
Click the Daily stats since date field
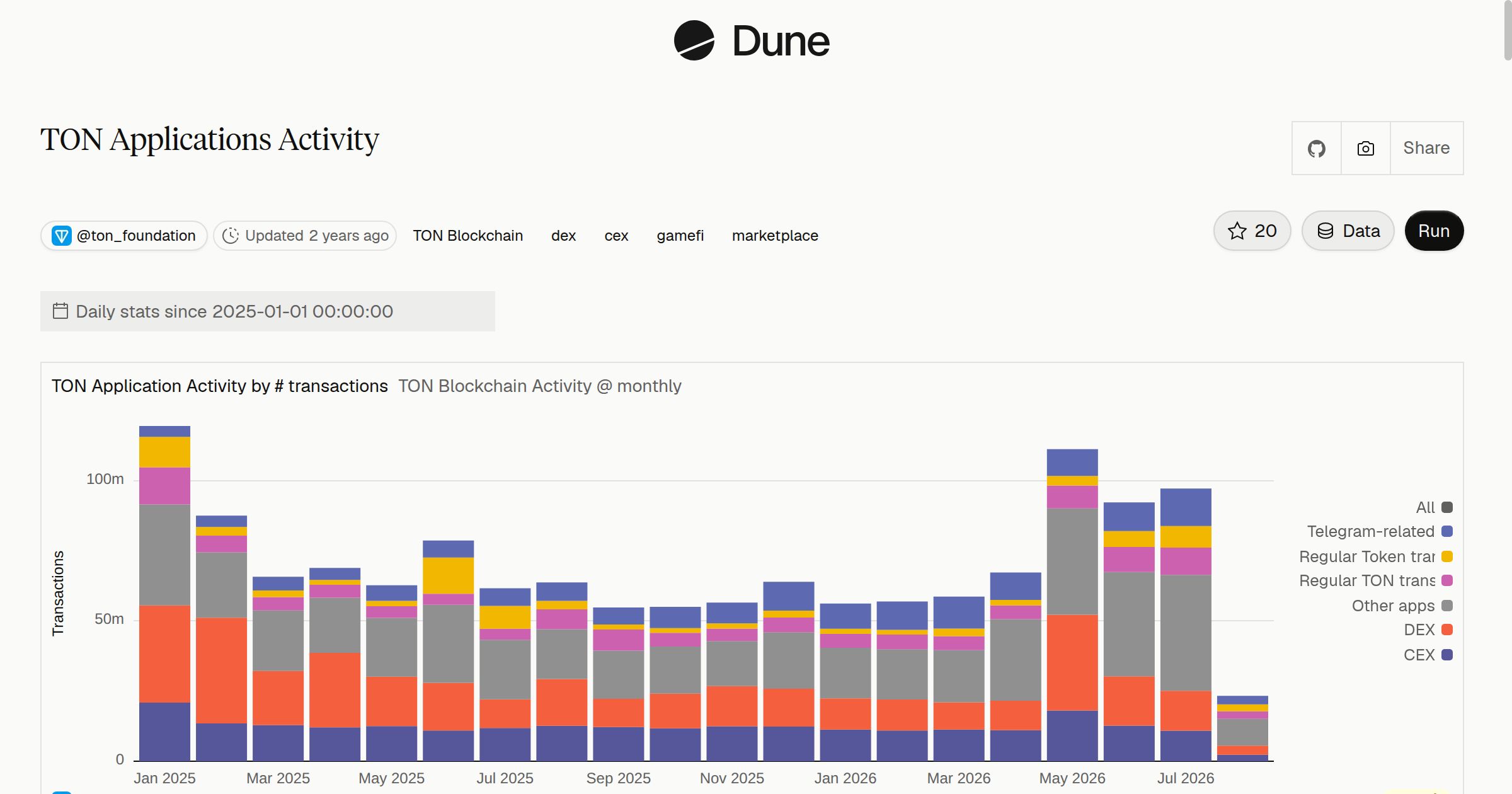coord(268,311)
